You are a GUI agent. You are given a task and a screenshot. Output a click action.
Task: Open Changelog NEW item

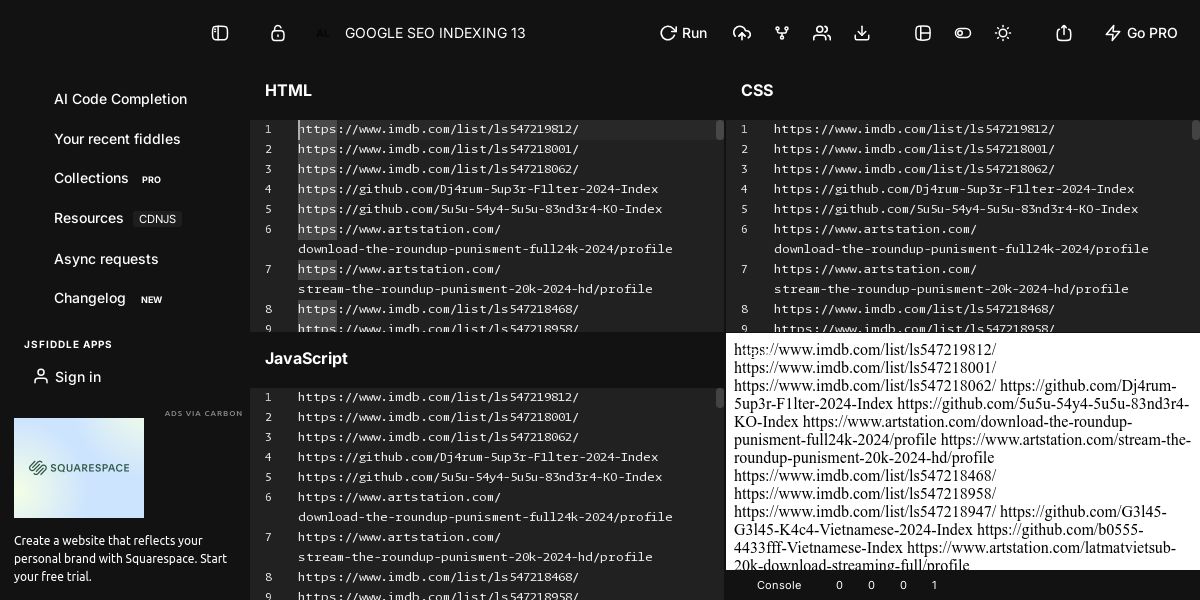[108, 298]
